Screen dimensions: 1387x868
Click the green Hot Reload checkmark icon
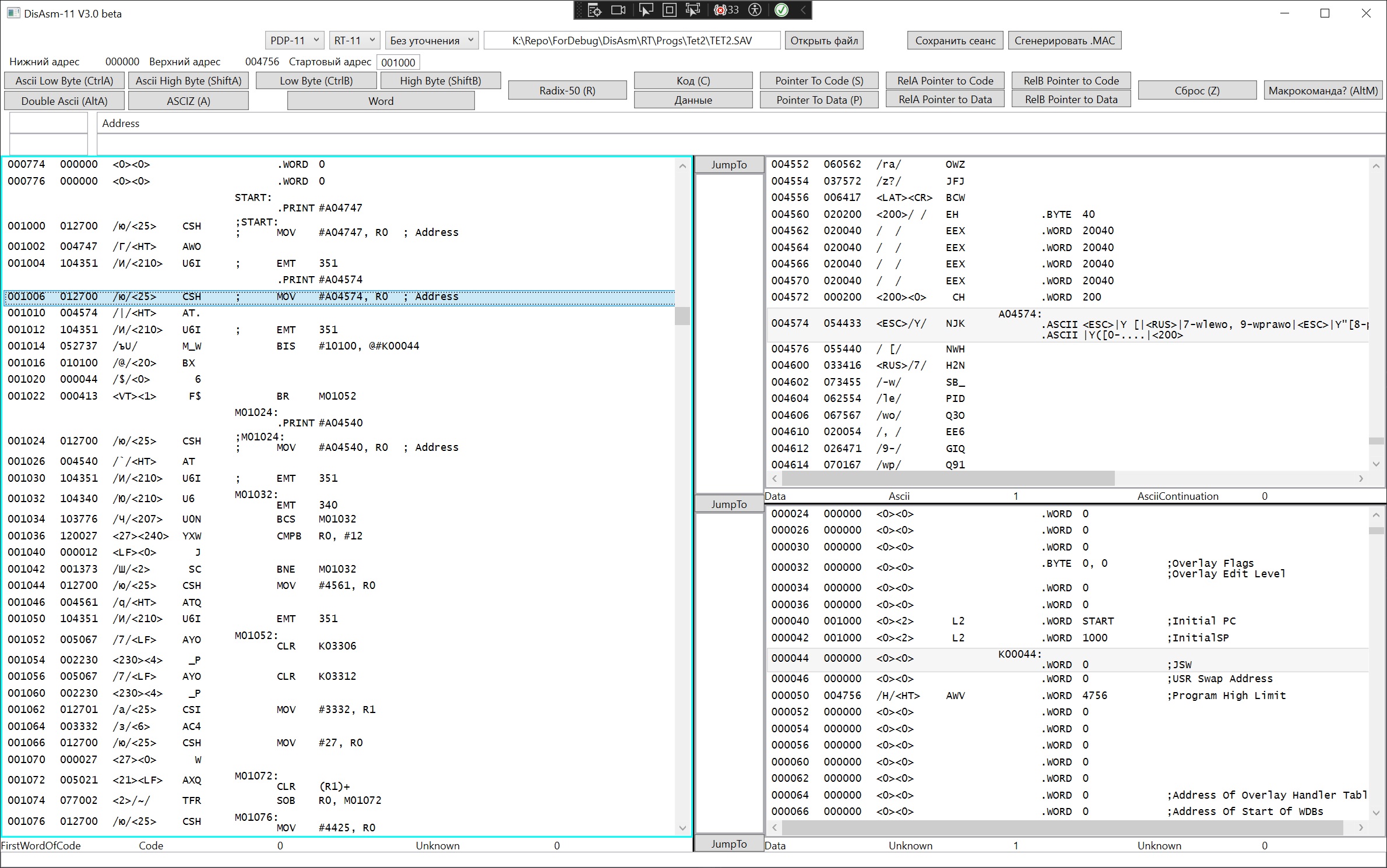click(x=781, y=10)
